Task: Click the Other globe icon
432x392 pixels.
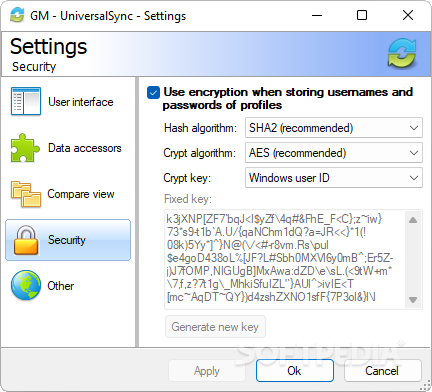Action: point(26,286)
